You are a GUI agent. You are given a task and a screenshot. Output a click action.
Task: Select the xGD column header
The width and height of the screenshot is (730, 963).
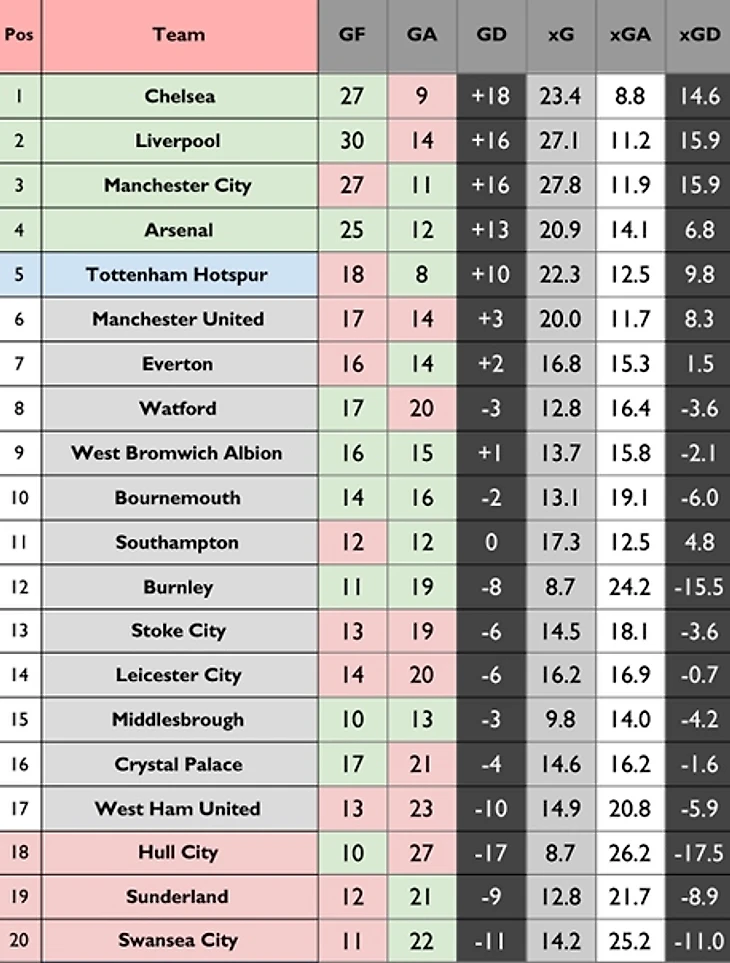699,35
